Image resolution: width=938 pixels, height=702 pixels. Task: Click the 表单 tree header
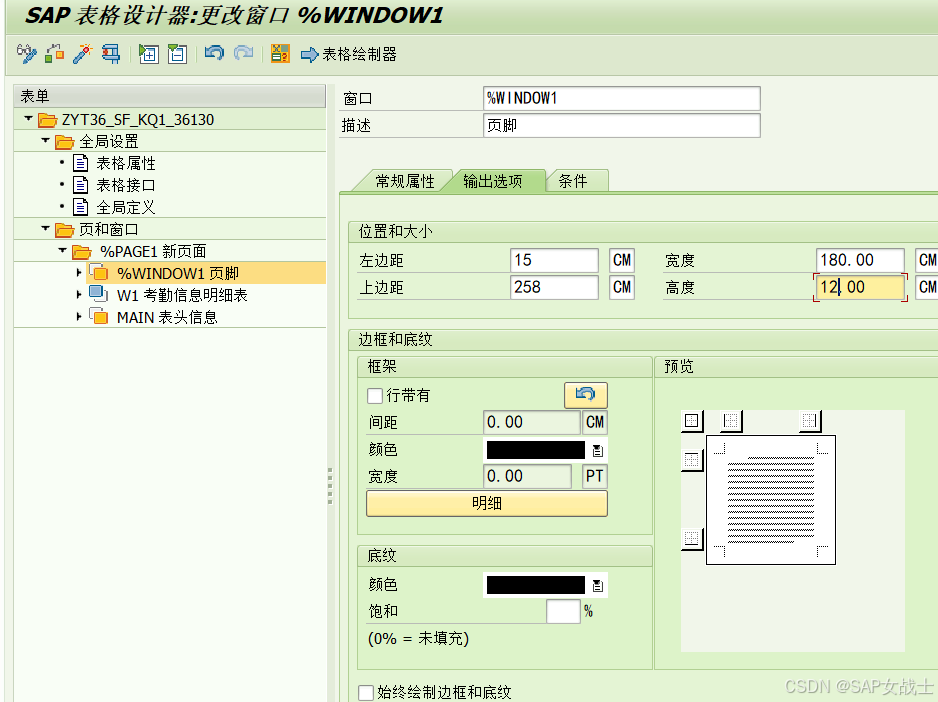click(170, 96)
